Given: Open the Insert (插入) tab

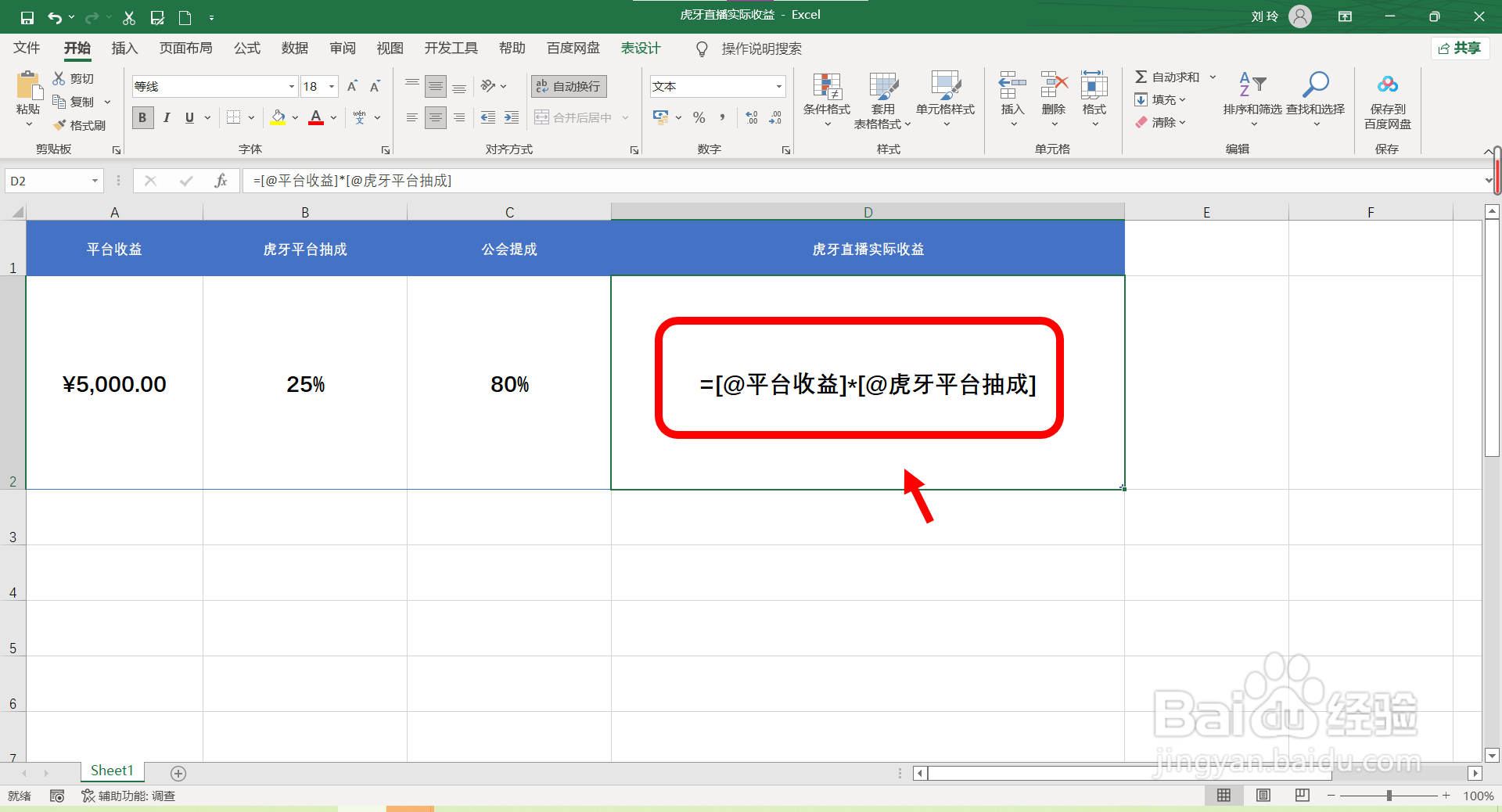Looking at the screenshot, I should [x=124, y=49].
